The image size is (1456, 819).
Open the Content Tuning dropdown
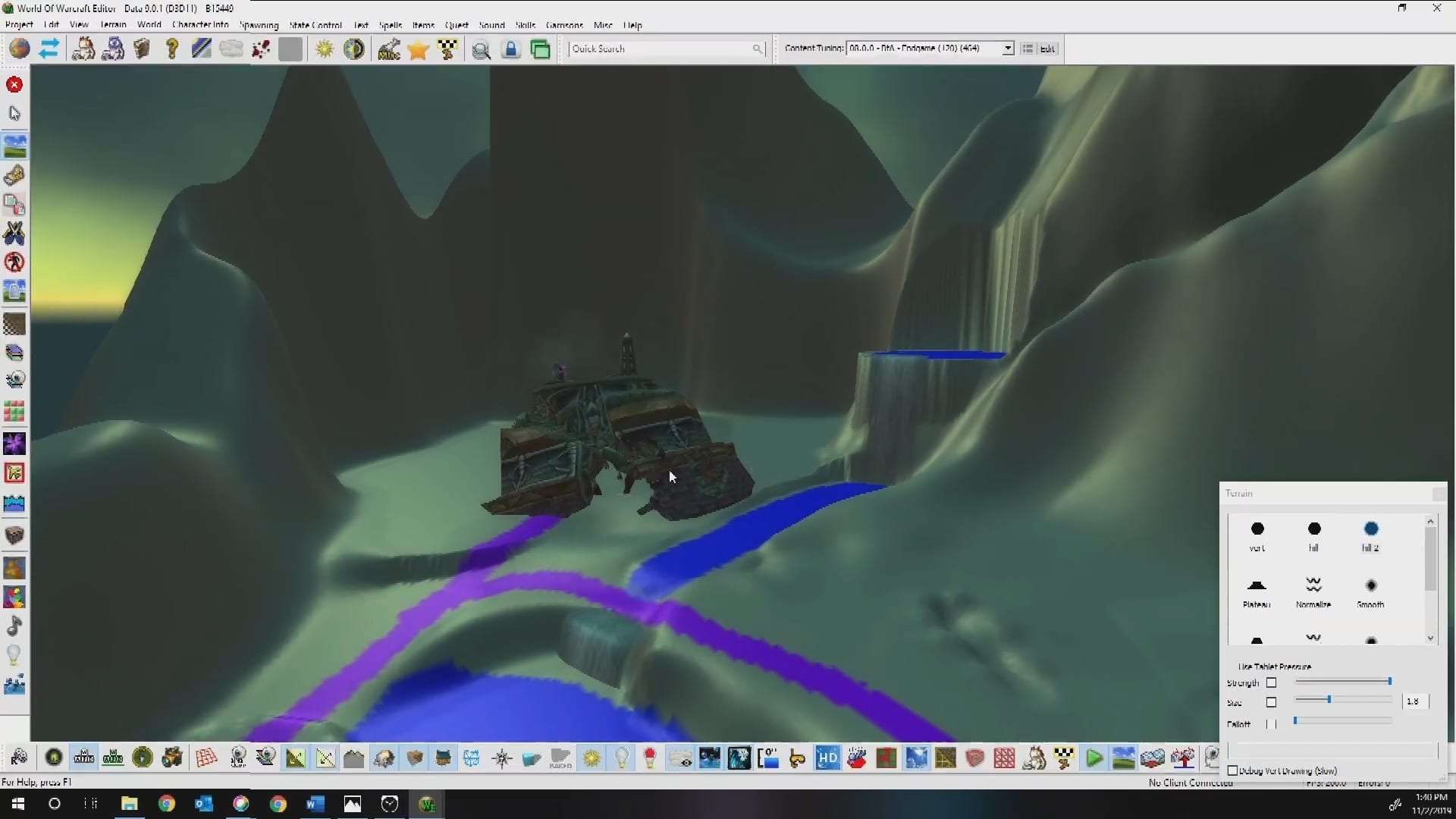coord(1008,49)
